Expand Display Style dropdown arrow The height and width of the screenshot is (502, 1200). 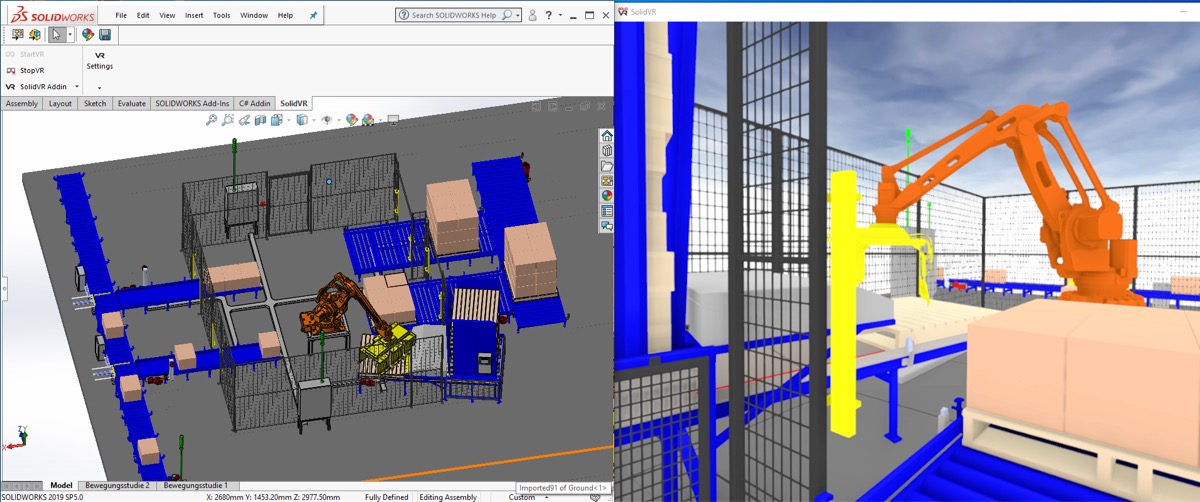314,120
